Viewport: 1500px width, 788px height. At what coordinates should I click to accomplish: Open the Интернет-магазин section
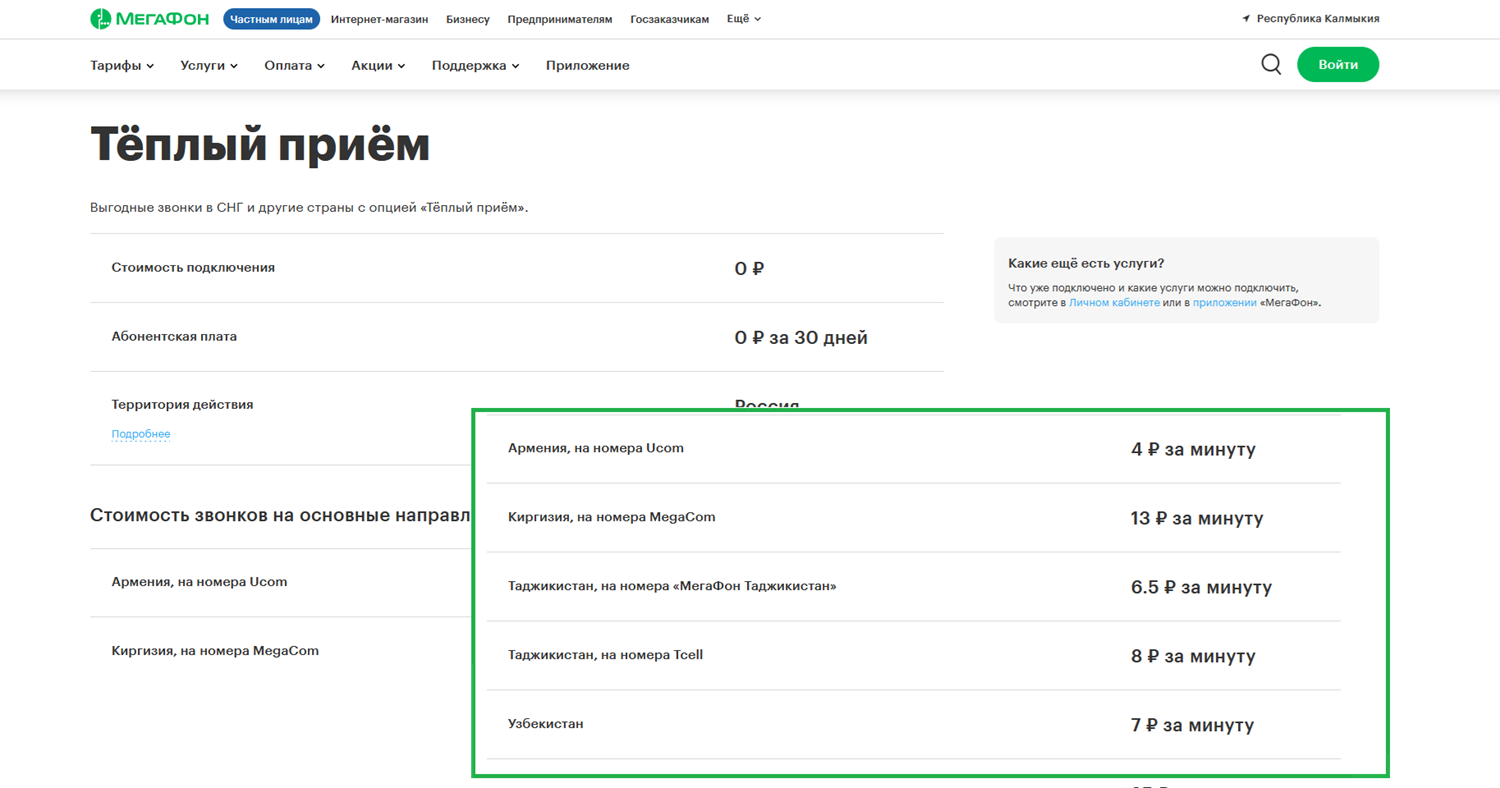(380, 19)
